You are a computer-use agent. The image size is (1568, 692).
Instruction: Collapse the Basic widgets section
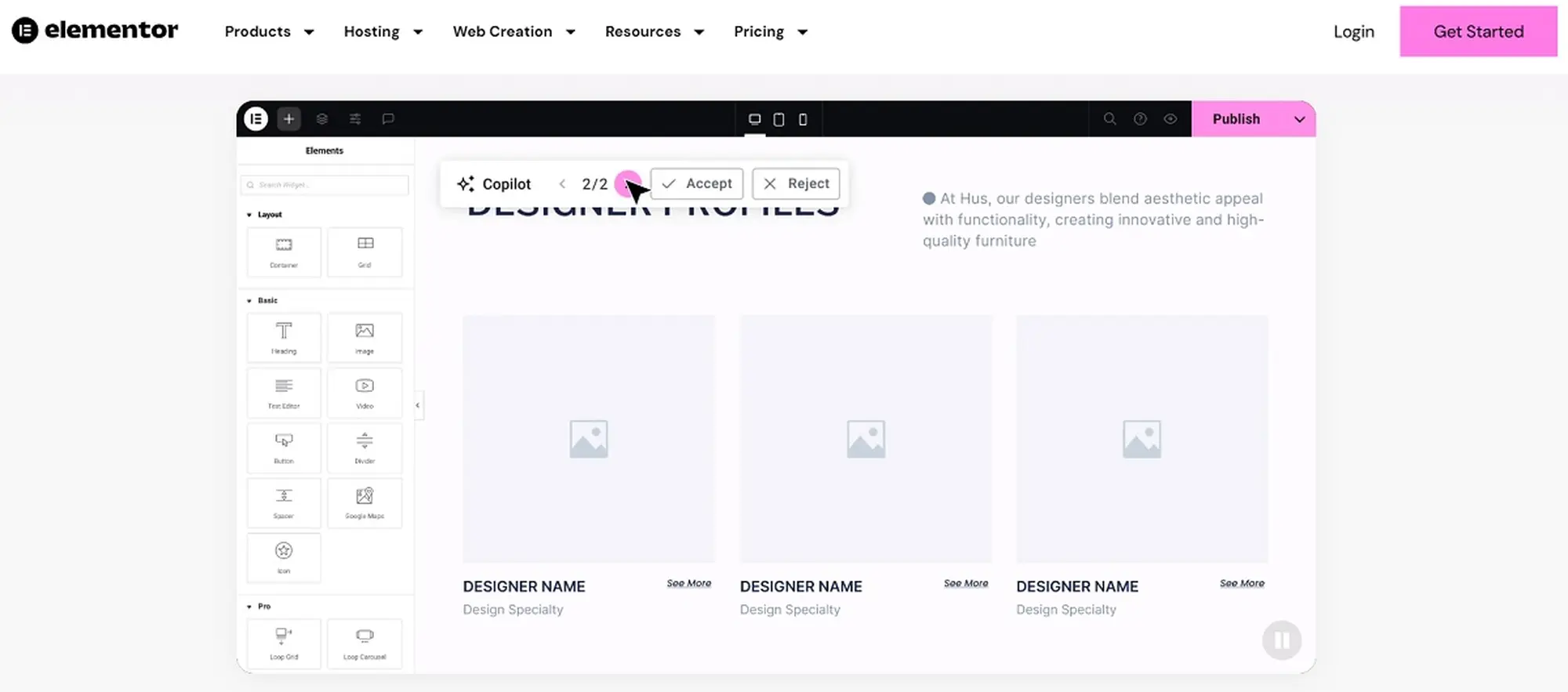[x=249, y=301]
